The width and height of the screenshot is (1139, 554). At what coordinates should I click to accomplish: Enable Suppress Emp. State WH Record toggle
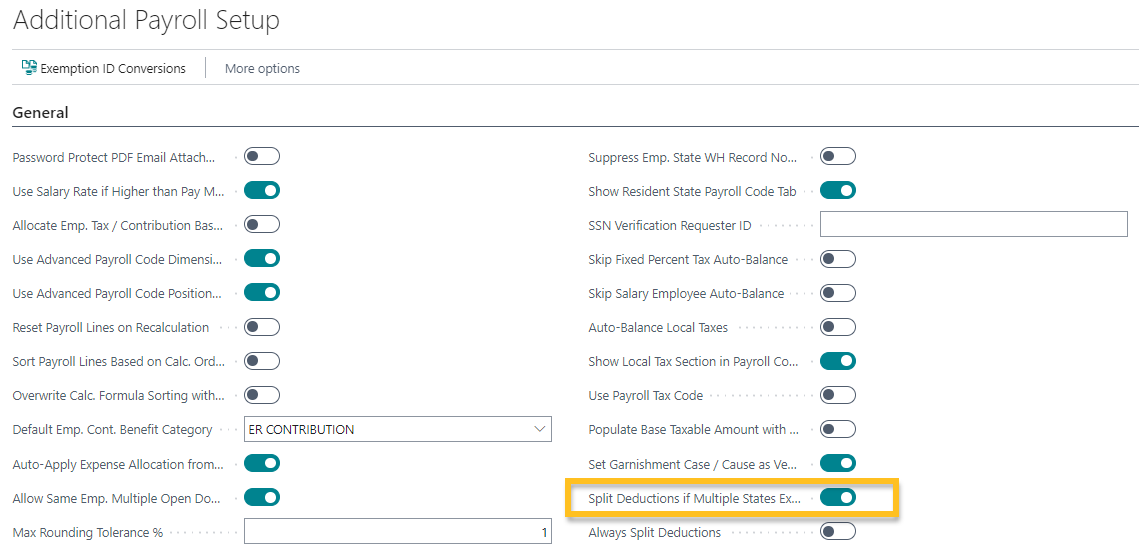pyautogui.click(x=838, y=157)
